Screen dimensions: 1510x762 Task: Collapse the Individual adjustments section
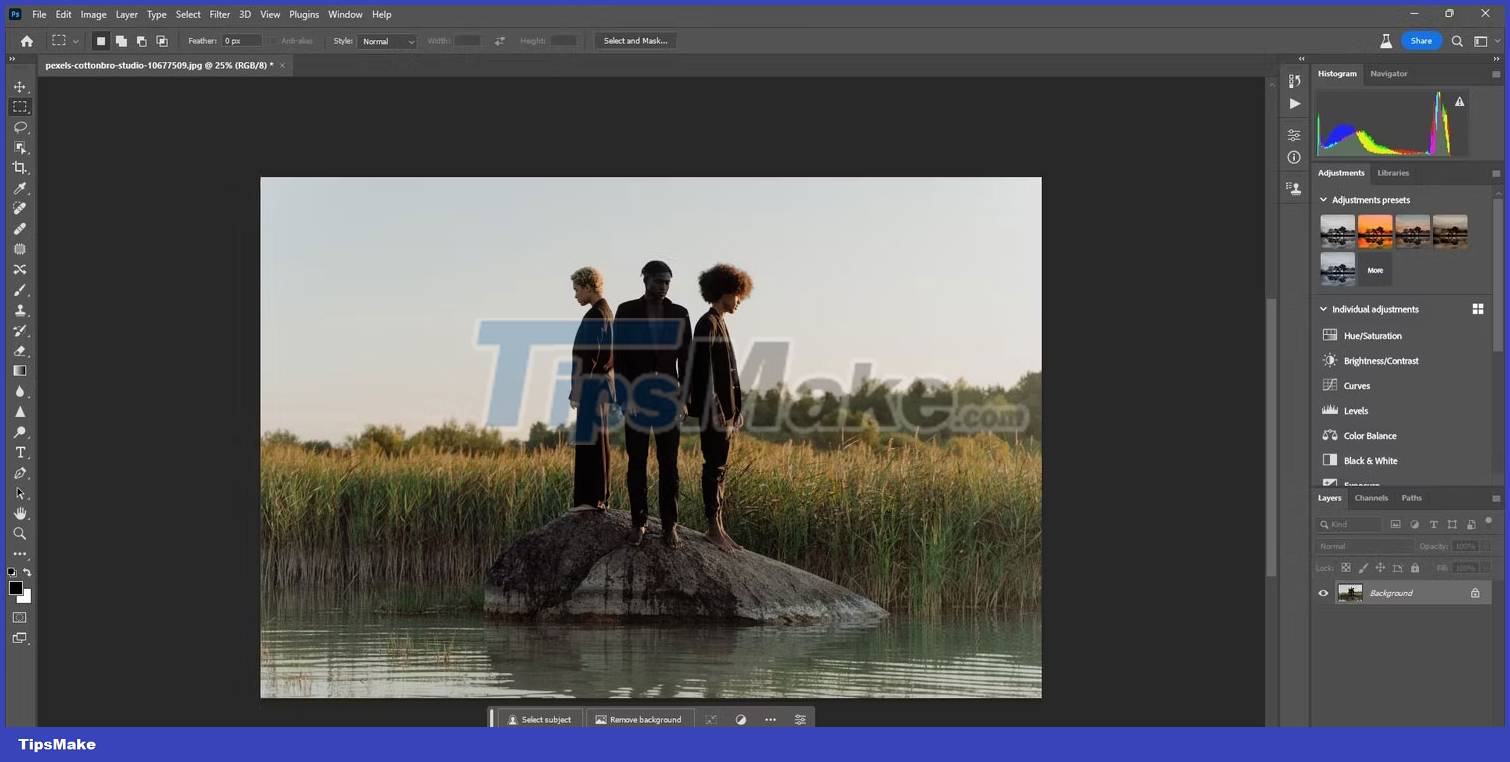pos(1322,309)
